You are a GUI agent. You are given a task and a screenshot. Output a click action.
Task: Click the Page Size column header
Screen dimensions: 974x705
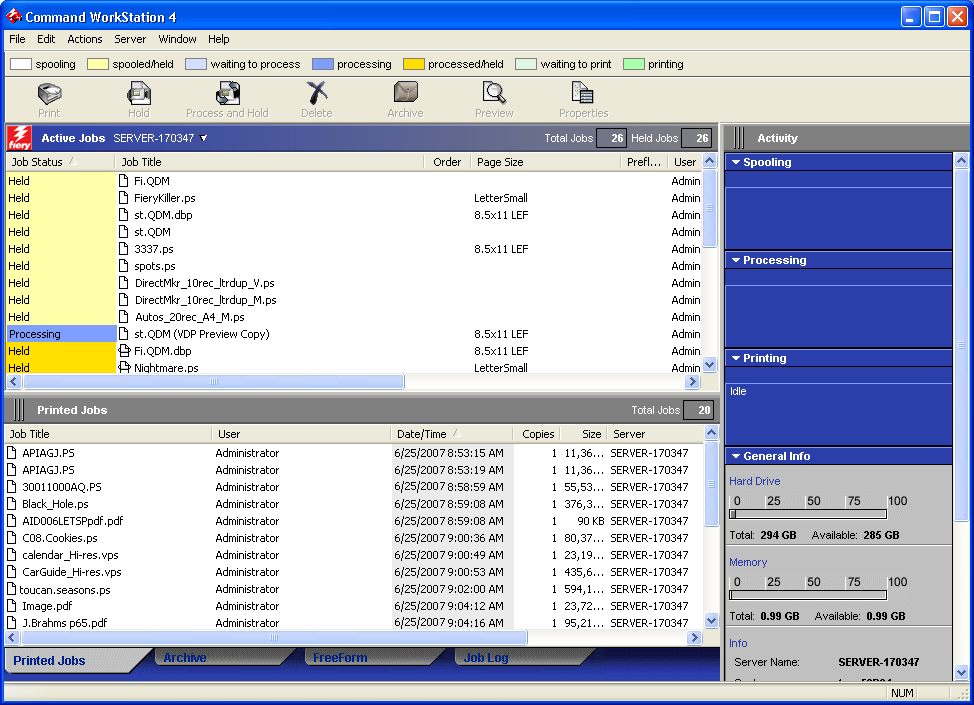tap(545, 162)
